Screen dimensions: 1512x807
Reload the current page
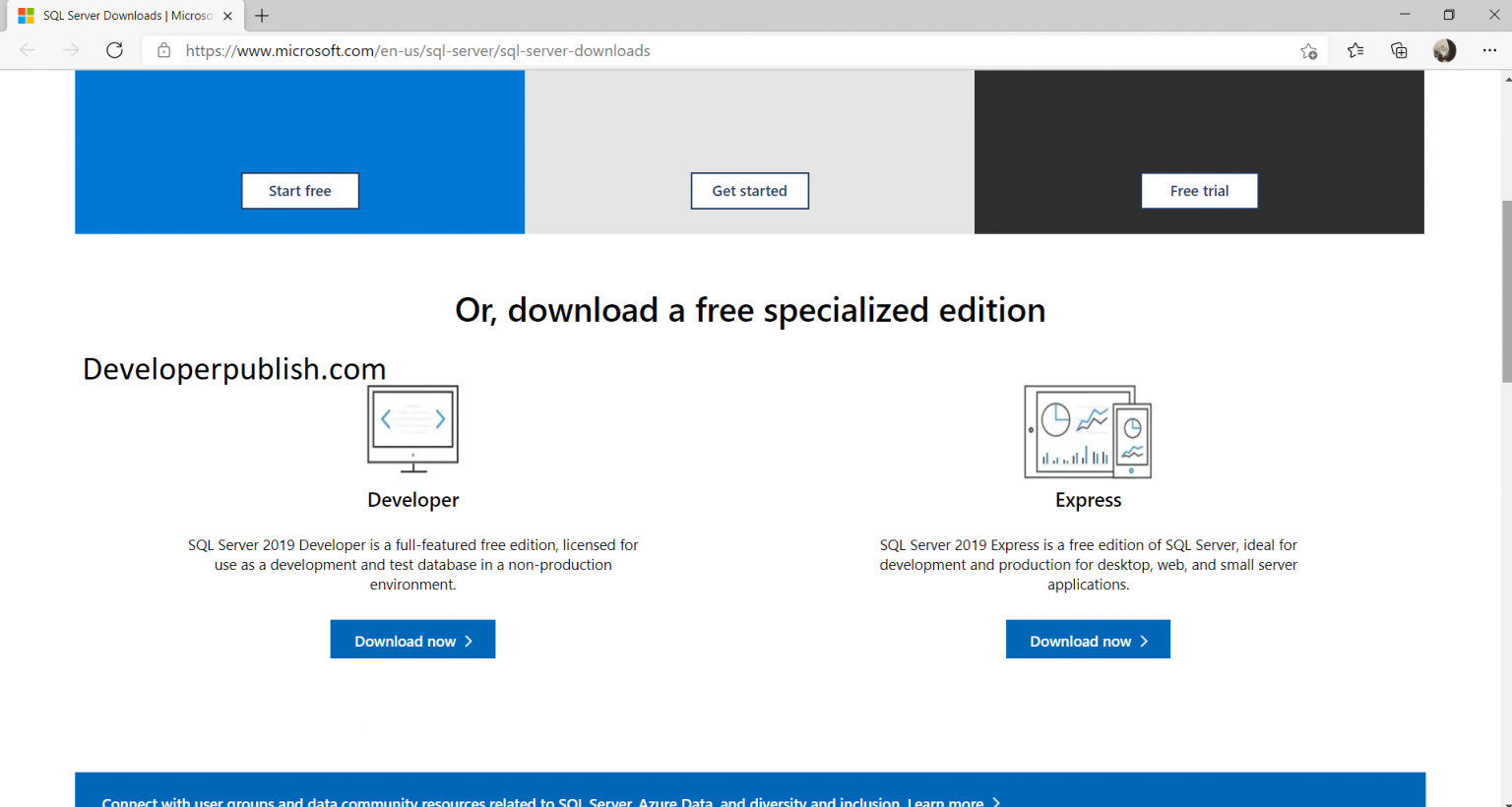[x=114, y=50]
